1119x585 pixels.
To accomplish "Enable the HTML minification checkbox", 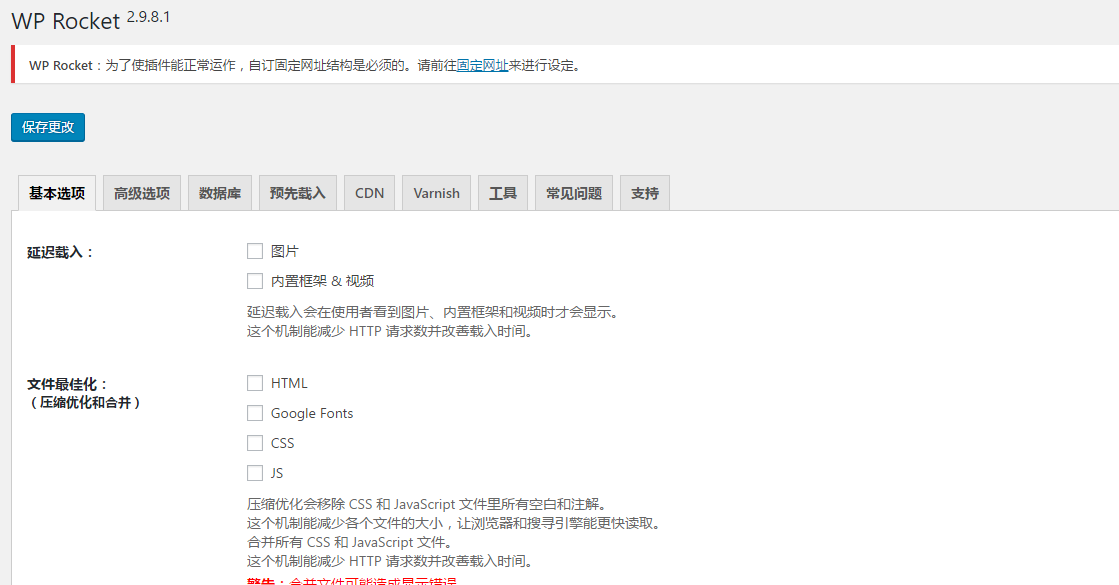I will pos(255,383).
